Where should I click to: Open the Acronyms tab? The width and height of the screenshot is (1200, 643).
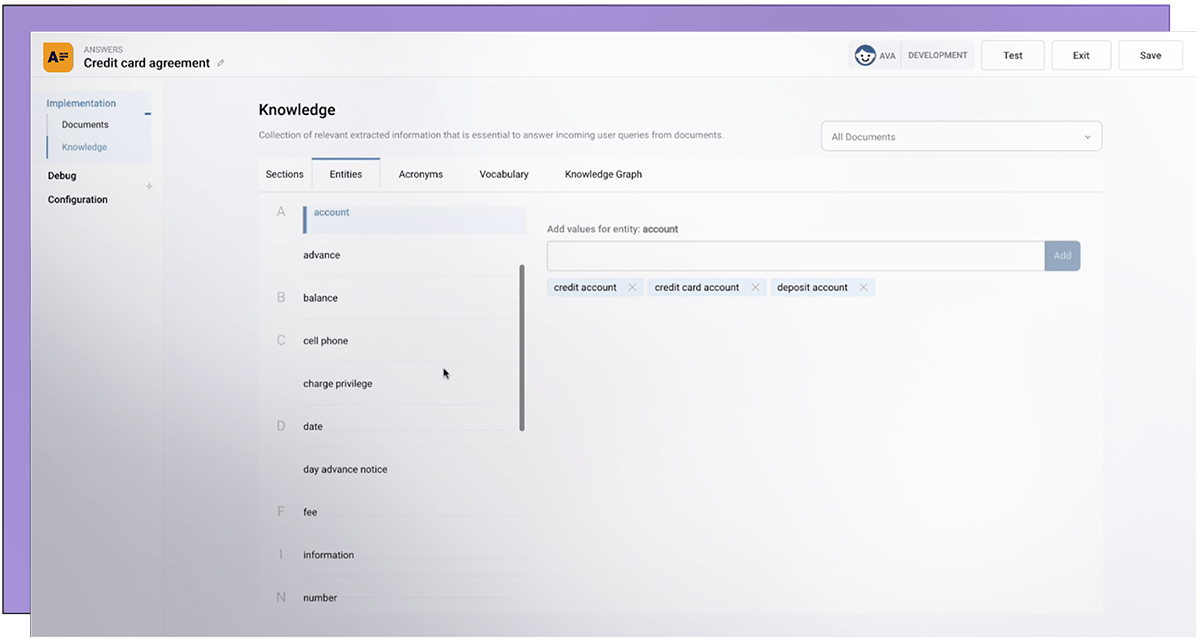click(x=420, y=174)
